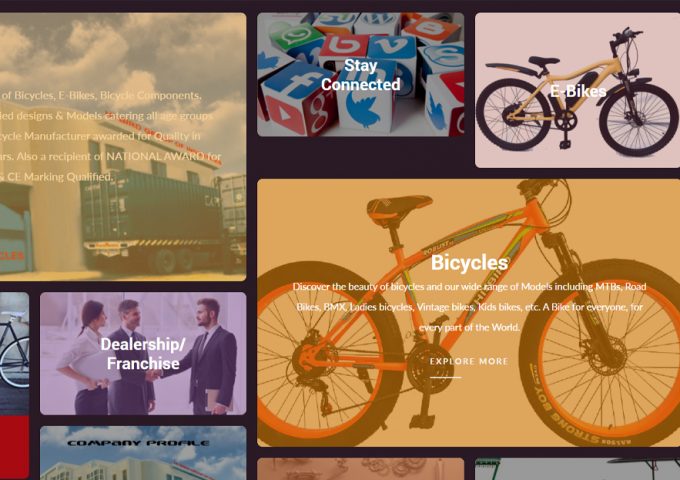Screen dimensions: 680x480
Task: Click the about tile with container truck
Action: coord(123,147)
